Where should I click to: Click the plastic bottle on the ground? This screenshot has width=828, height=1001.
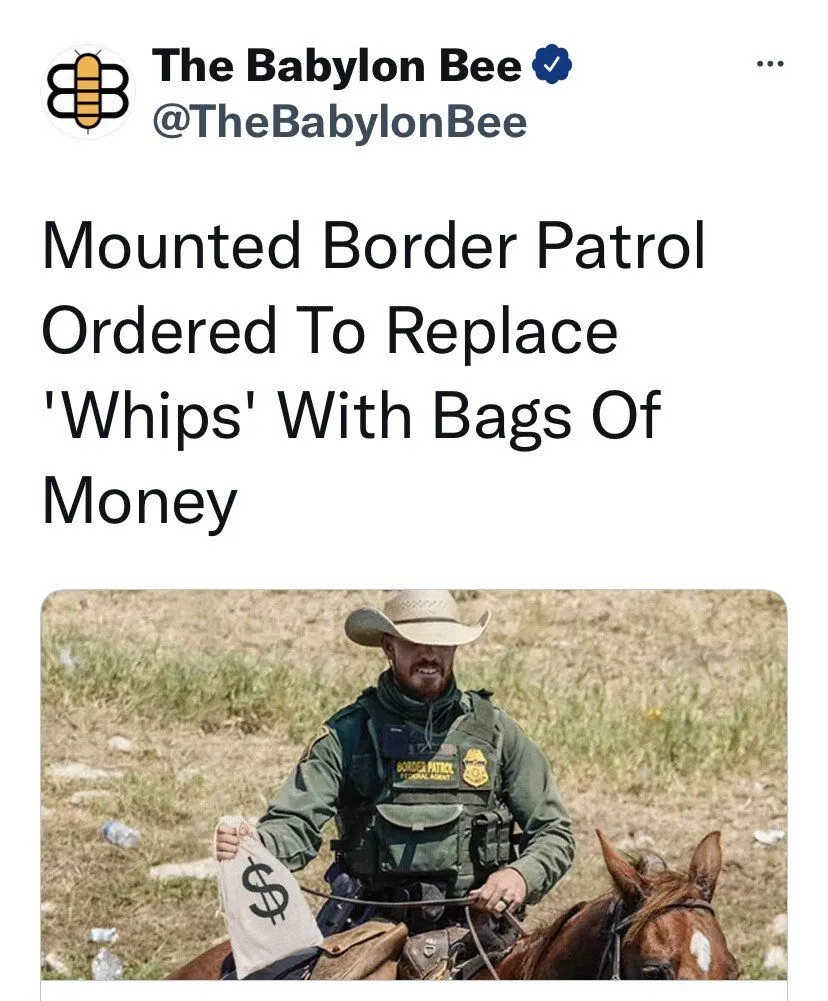121,834
